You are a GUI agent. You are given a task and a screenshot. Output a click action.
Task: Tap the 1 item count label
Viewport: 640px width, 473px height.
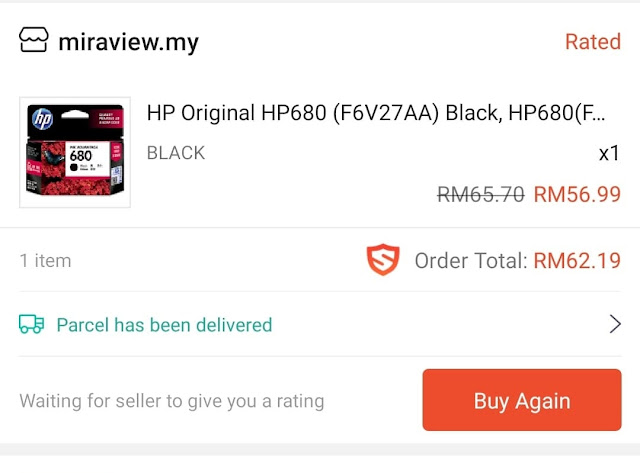(x=45, y=260)
